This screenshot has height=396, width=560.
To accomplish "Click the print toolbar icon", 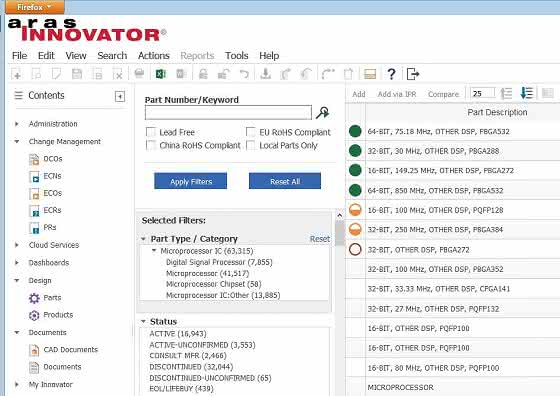I will (x=139, y=74).
